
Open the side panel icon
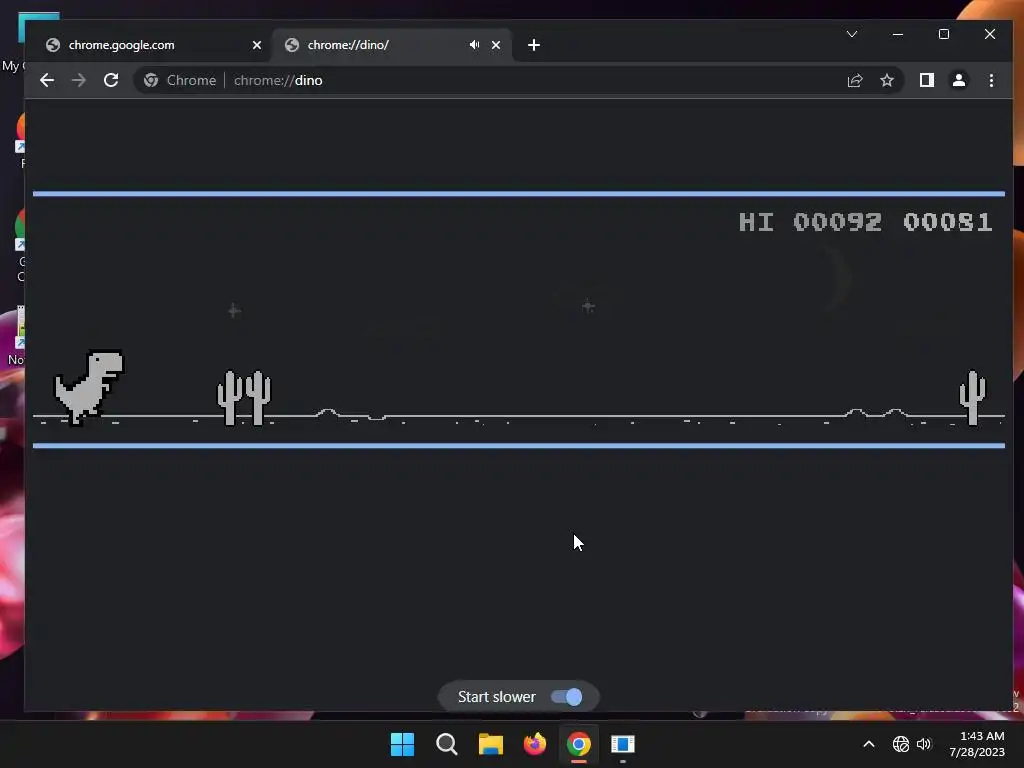(x=927, y=80)
